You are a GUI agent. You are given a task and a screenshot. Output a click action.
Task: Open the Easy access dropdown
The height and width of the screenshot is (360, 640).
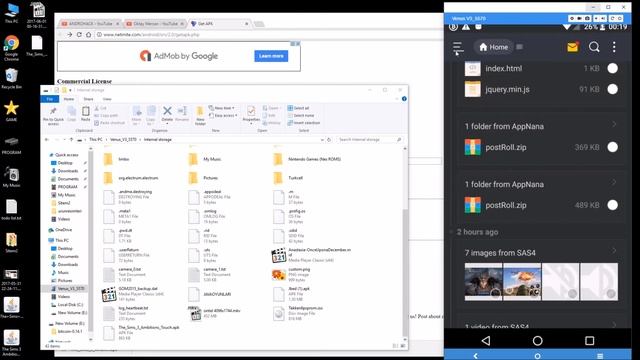click(223, 116)
